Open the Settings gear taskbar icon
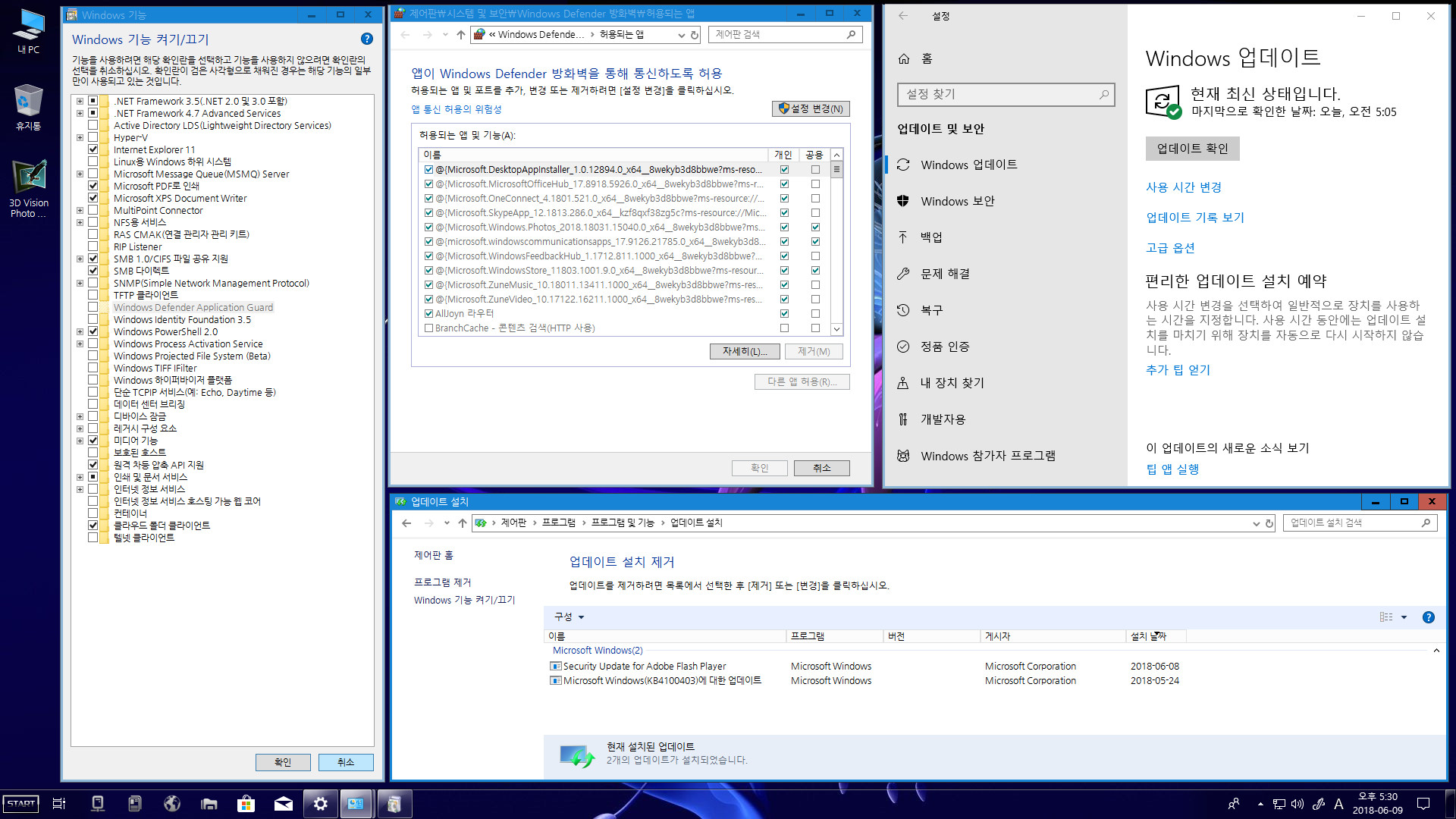 321,804
